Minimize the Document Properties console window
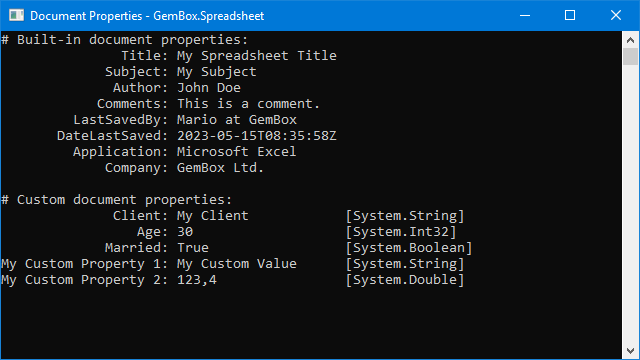 (525, 16)
